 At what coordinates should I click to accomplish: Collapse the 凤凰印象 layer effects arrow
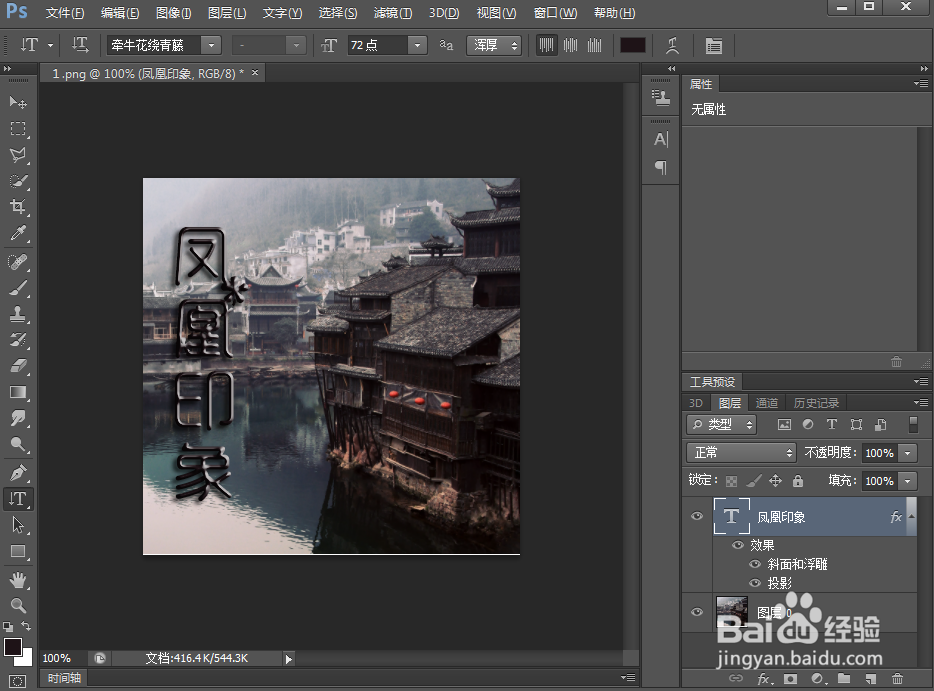click(911, 516)
